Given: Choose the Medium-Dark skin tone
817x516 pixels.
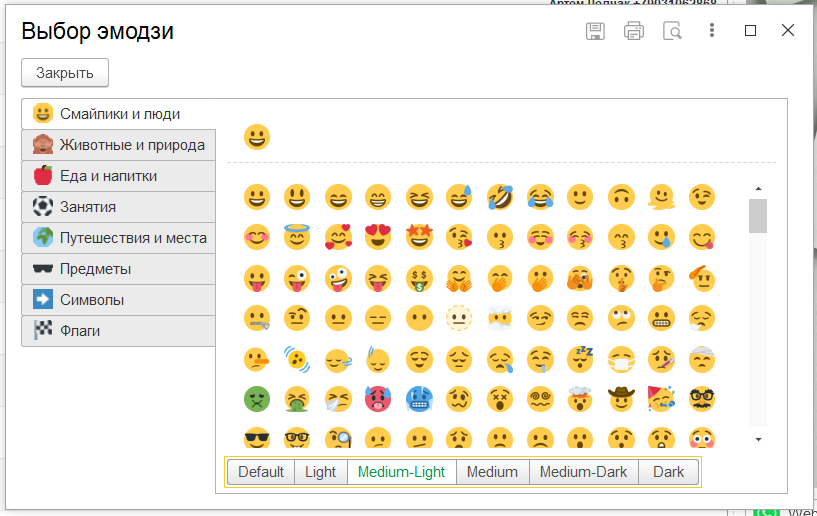Looking at the screenshot, I should (x=584, y=472).
